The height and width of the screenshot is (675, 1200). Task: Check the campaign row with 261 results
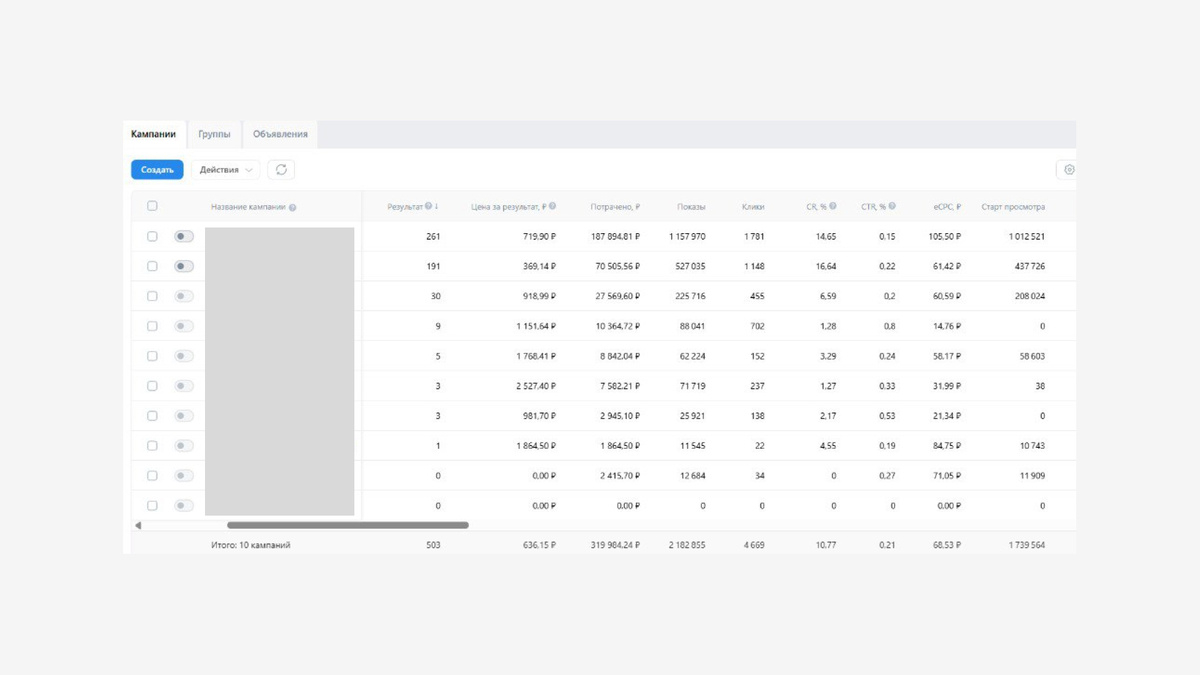point(152,237)
